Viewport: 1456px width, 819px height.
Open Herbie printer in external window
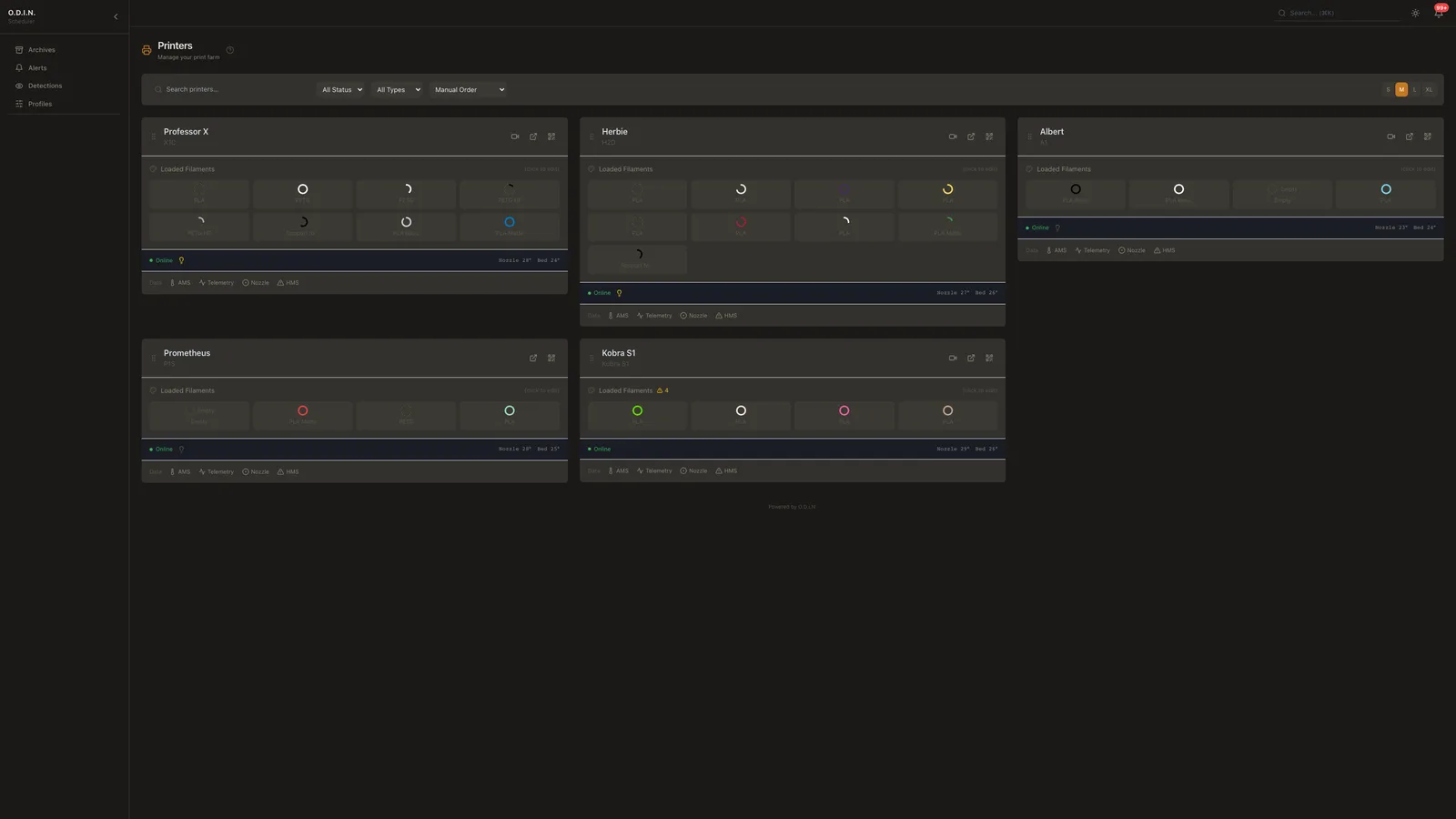pyautogui.click(x=971, y=136)
